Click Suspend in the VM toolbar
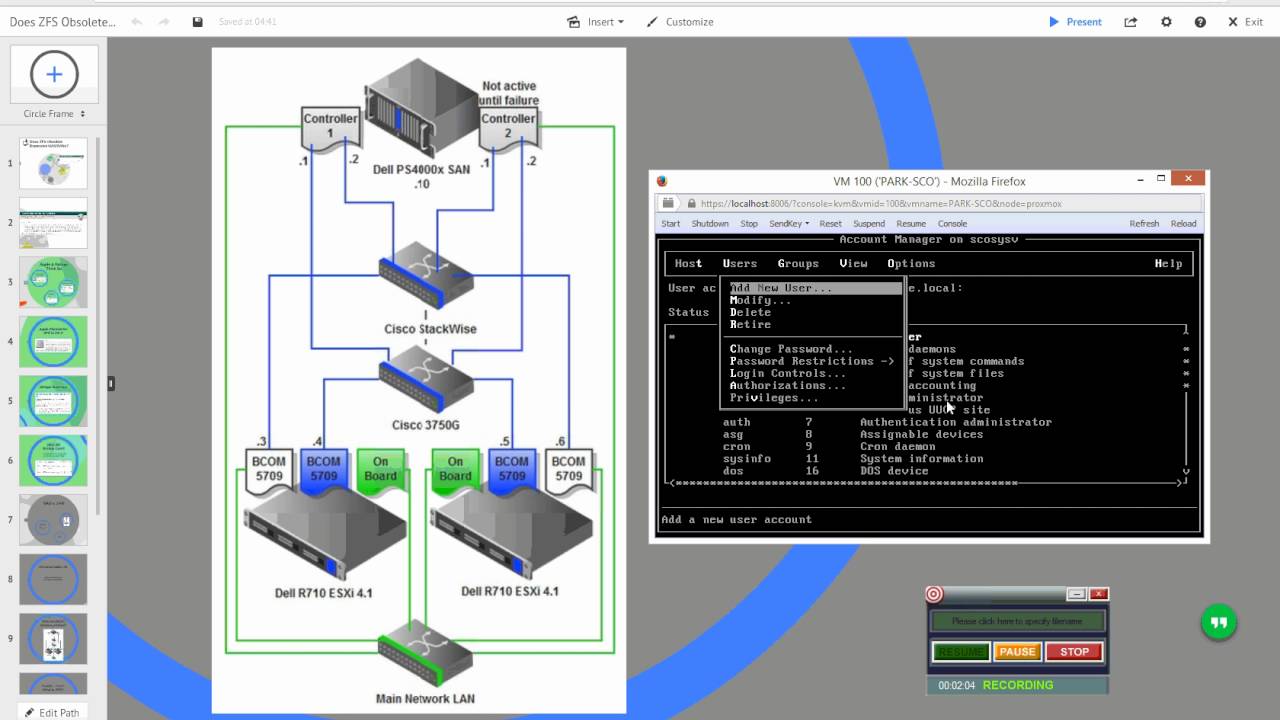The height and width of the screenshot is (720, 1280). coord(869,223)
